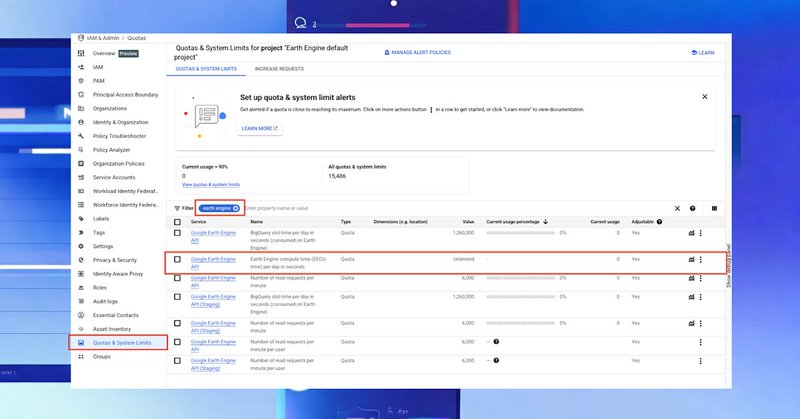Click help icon on Staging per-user read requests row
Screen dimensions: 800x419
point(496,360)
